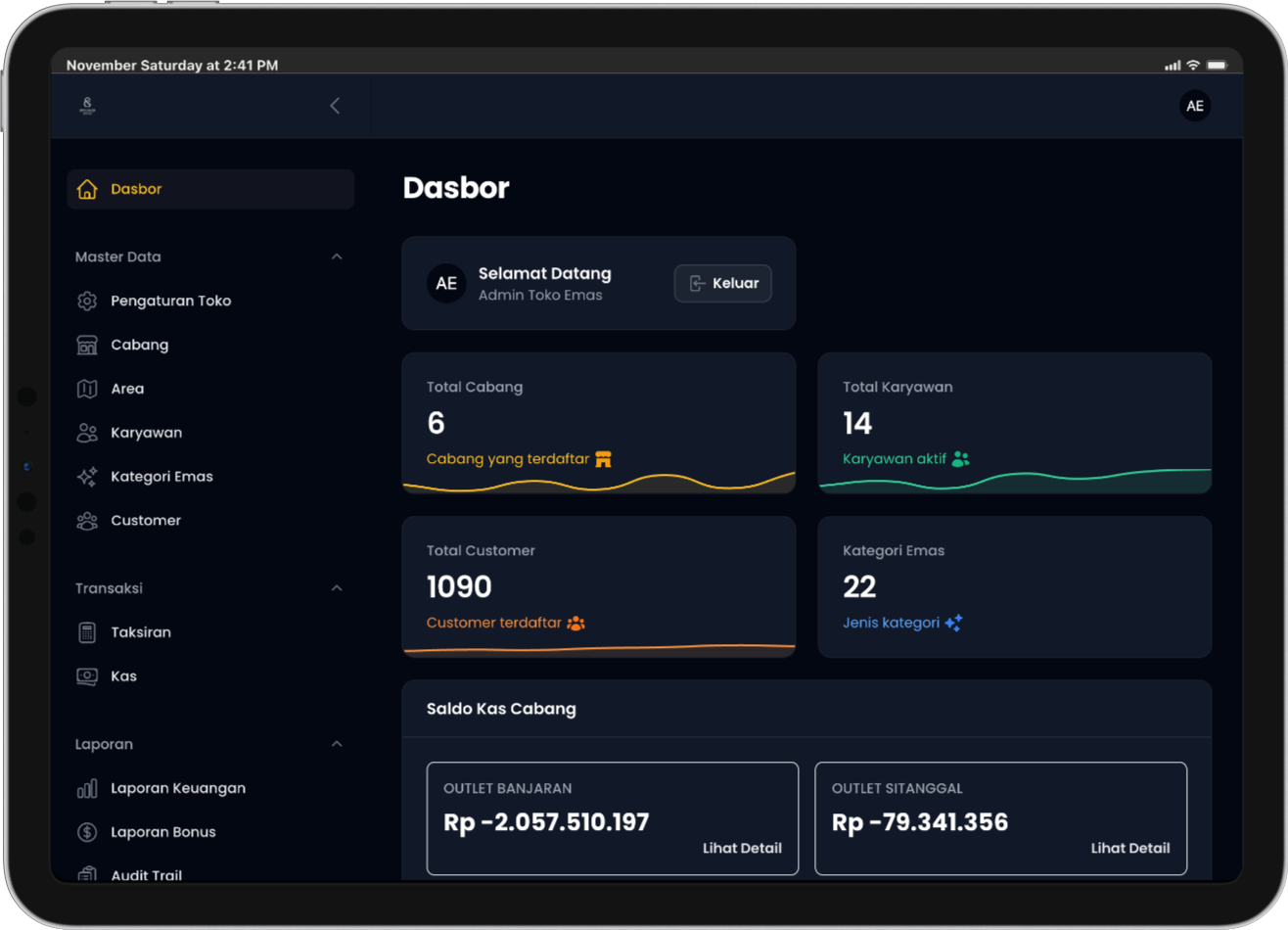Open the AE profile avatar in the header
The image size is (1288, 930).
tap(1194, 106)
